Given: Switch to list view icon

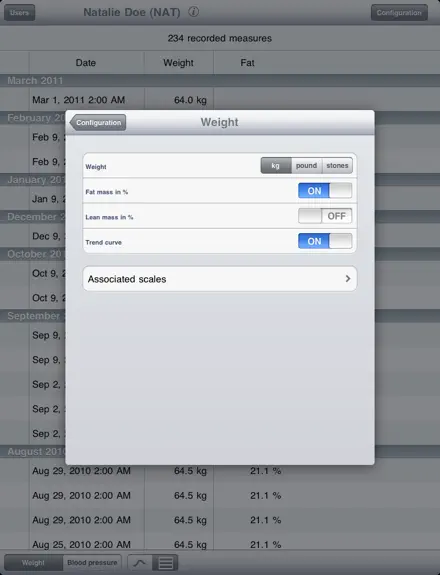Looking at the screenshot, I should [165, 563].
